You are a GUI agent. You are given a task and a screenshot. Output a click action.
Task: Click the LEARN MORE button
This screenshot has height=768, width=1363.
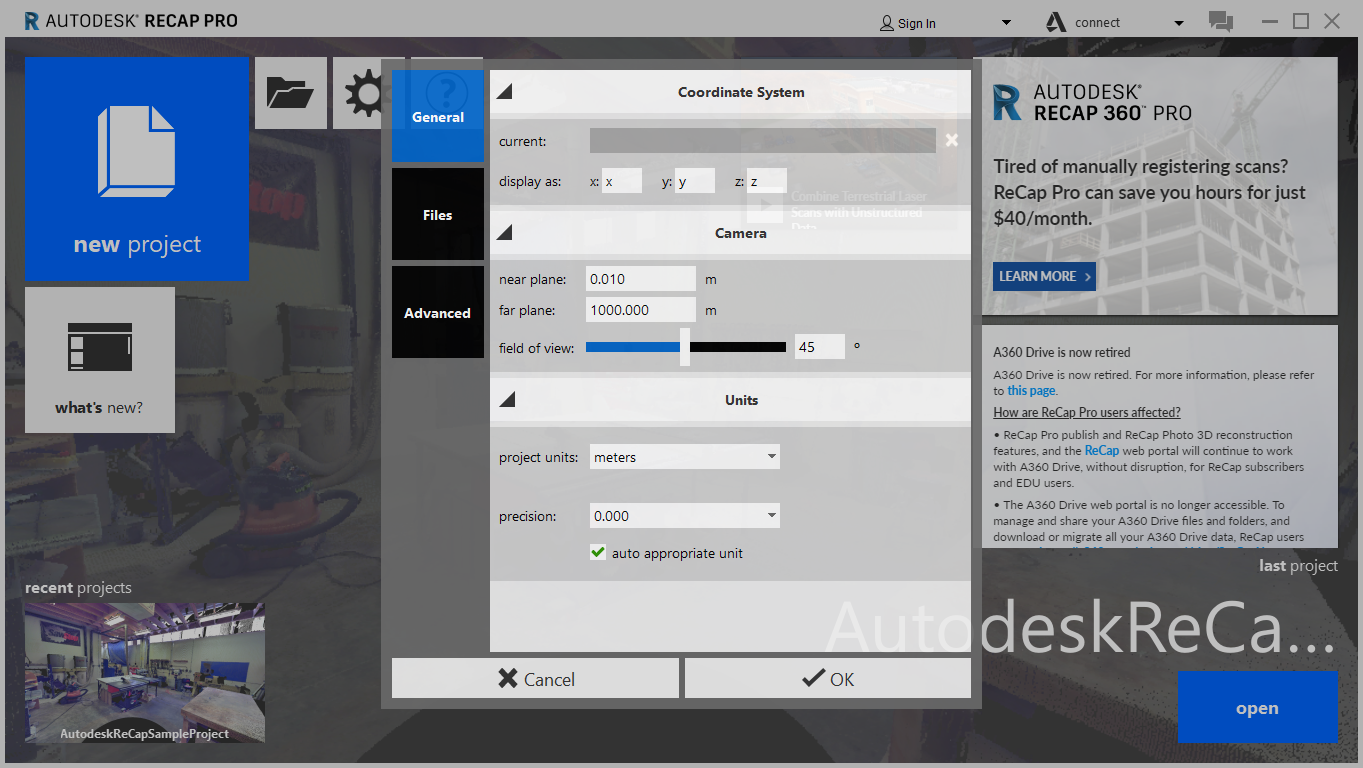tap(1044, 276)
